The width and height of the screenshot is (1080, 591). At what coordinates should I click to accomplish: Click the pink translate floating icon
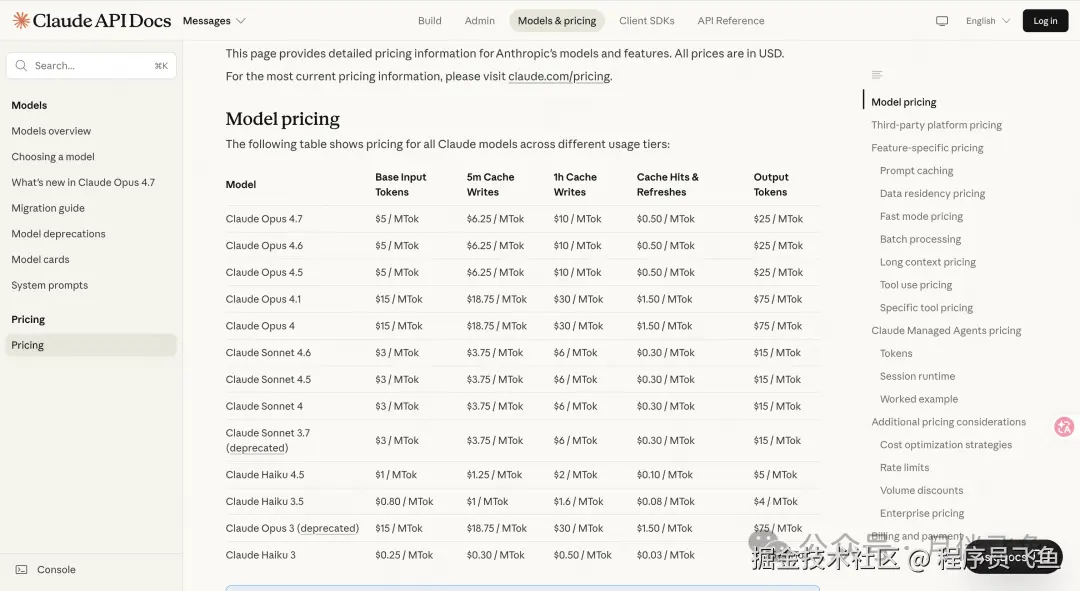pyautogui.click(x=1064, y=426)
